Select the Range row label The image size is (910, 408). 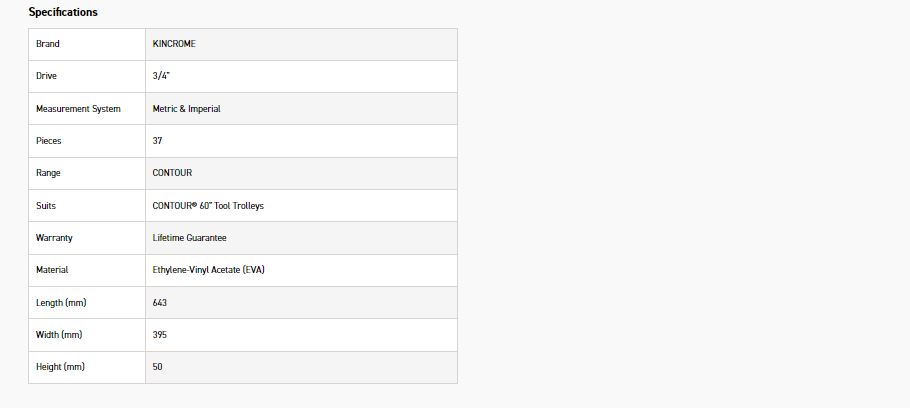48,173
